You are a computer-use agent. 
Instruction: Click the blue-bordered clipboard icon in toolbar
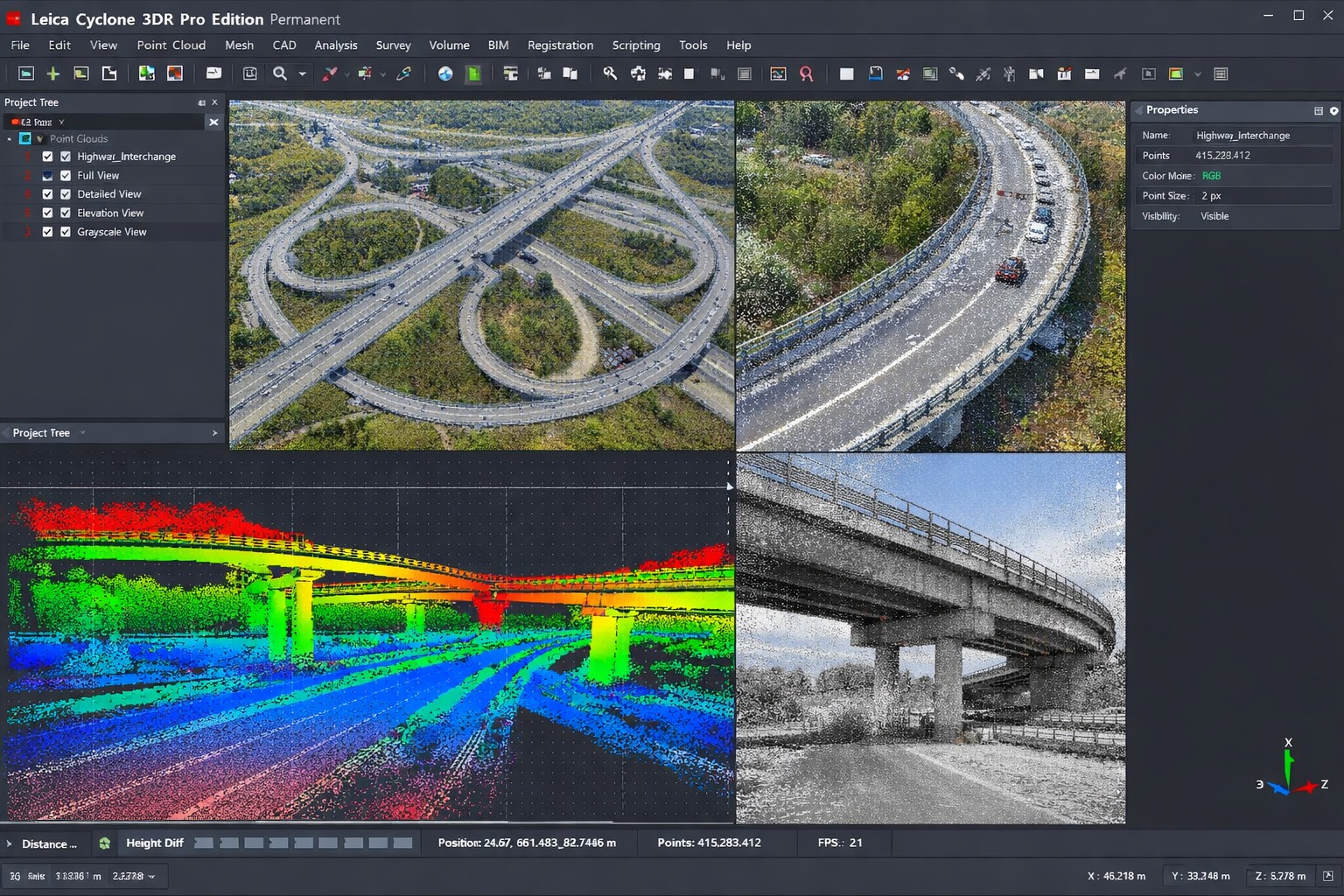tap(875, 74)
